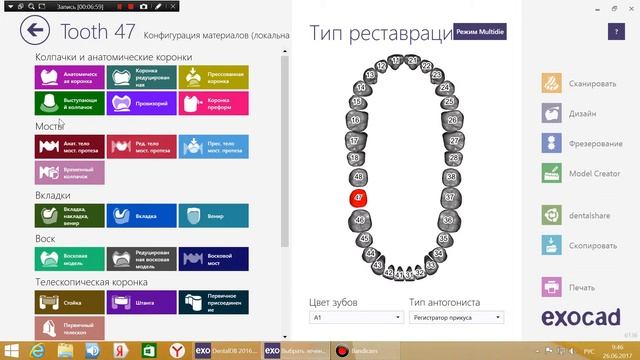This screenshot has height=360, width=640.
Task: Select the Временный колпачок tile
Action: (x=70, y=173)
